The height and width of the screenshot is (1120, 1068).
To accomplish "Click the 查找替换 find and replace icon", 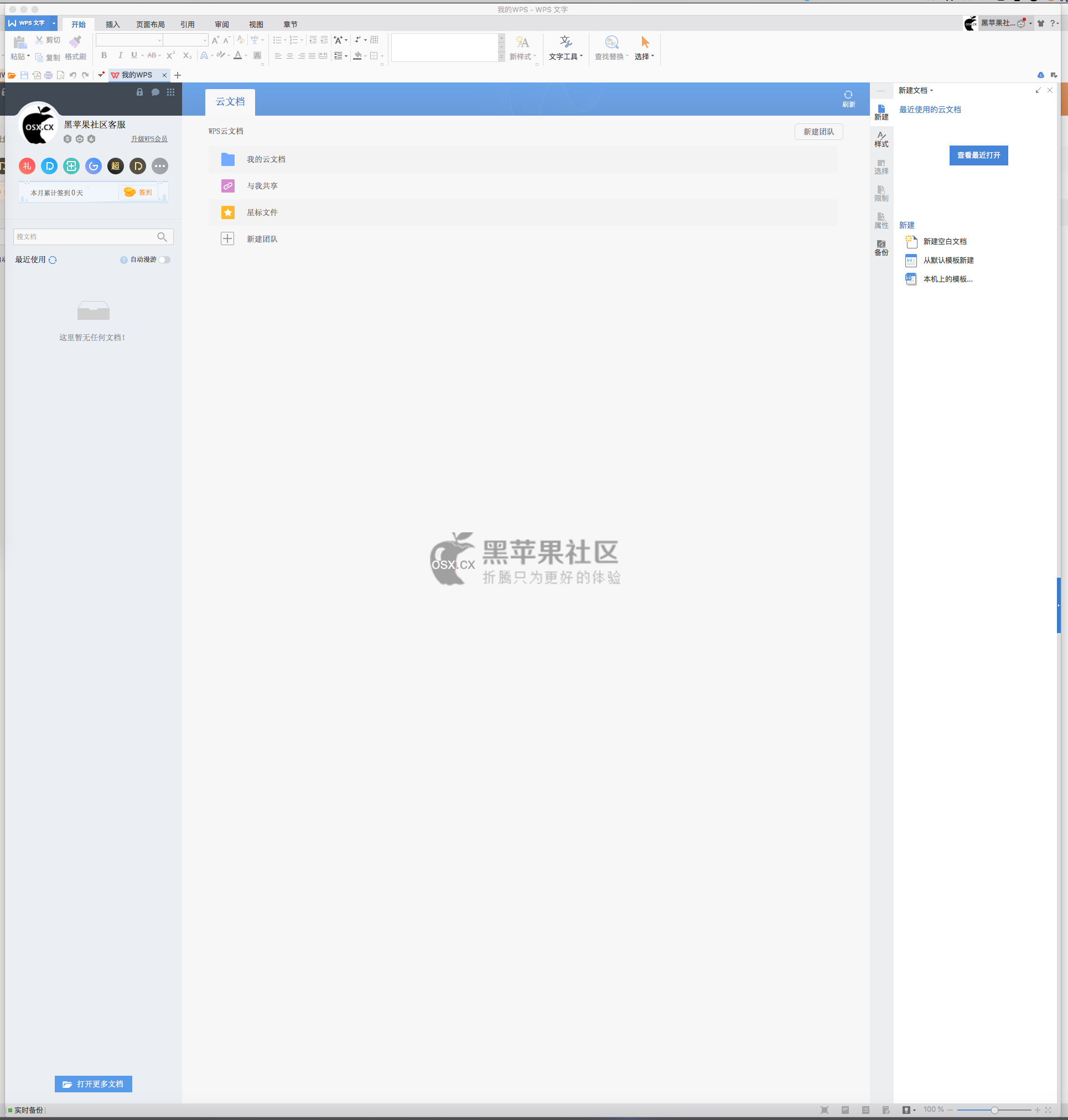I will [x=611, y=42].
